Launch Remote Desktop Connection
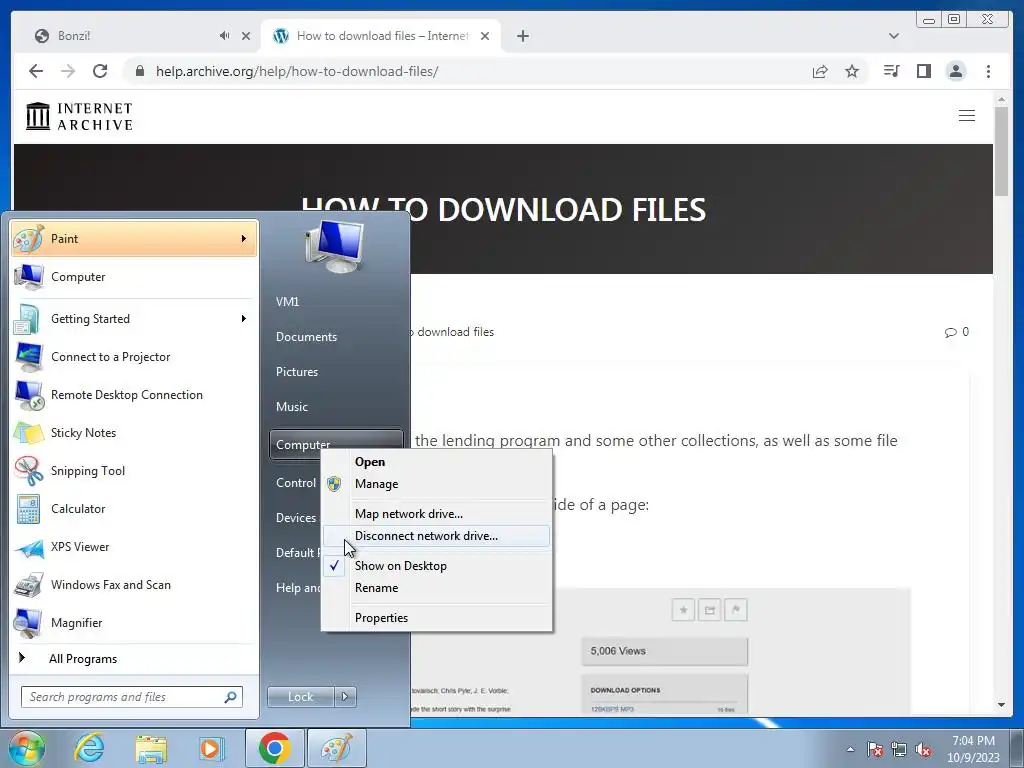 coord(134,394)
